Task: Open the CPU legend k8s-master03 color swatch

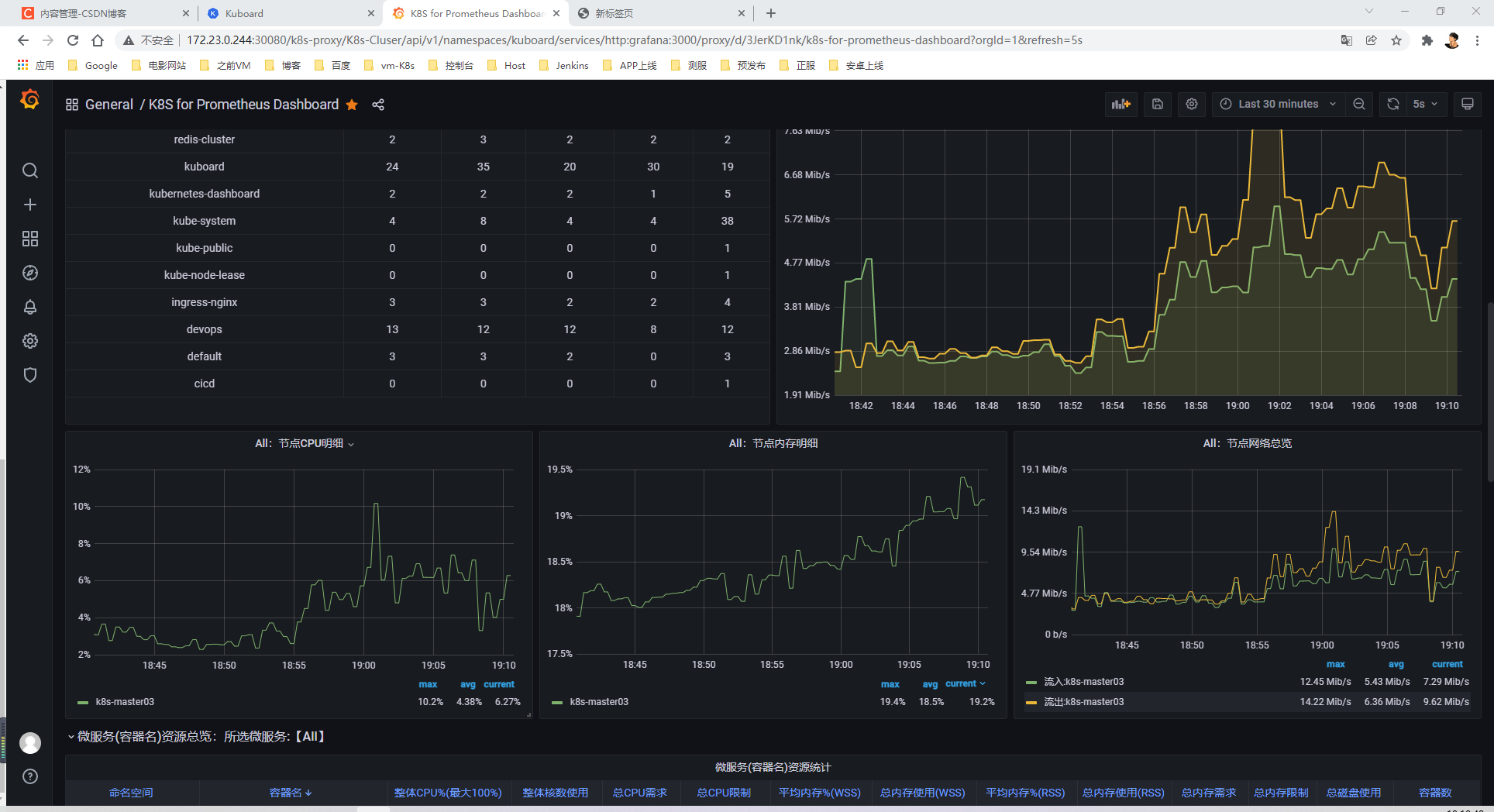Action: 83,703
